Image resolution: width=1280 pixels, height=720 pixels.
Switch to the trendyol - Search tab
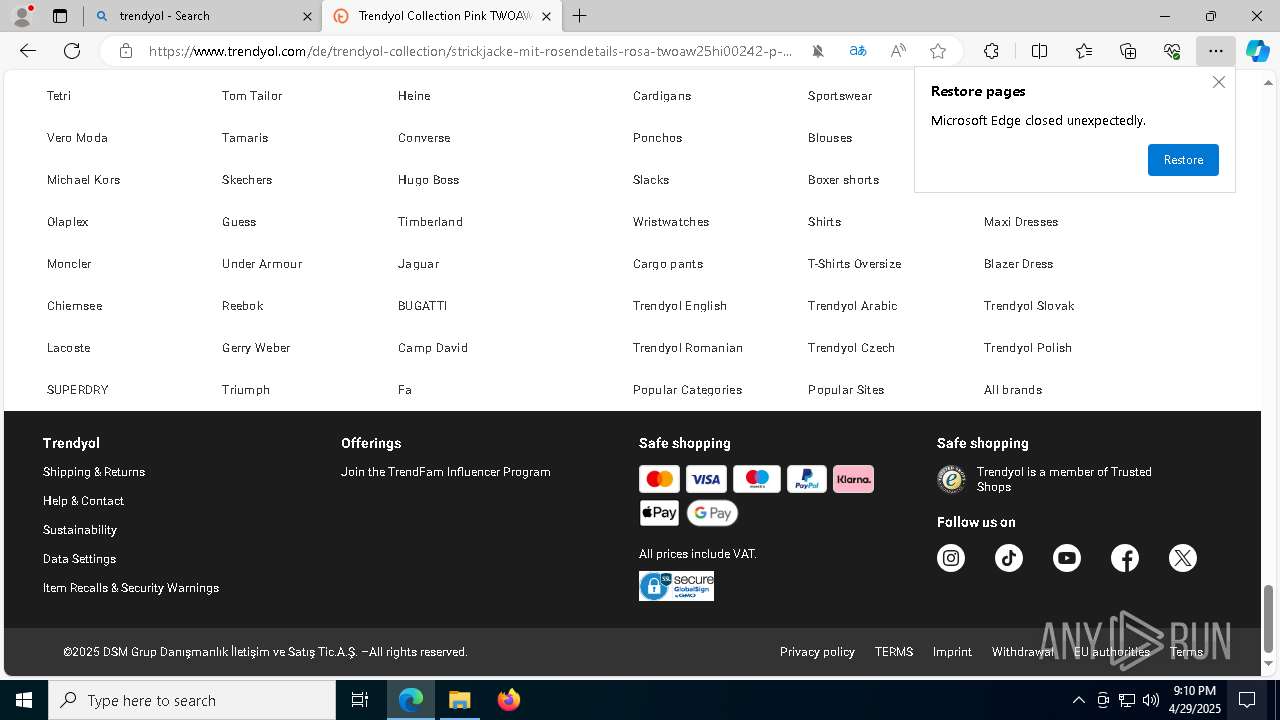tap(201, 16)
